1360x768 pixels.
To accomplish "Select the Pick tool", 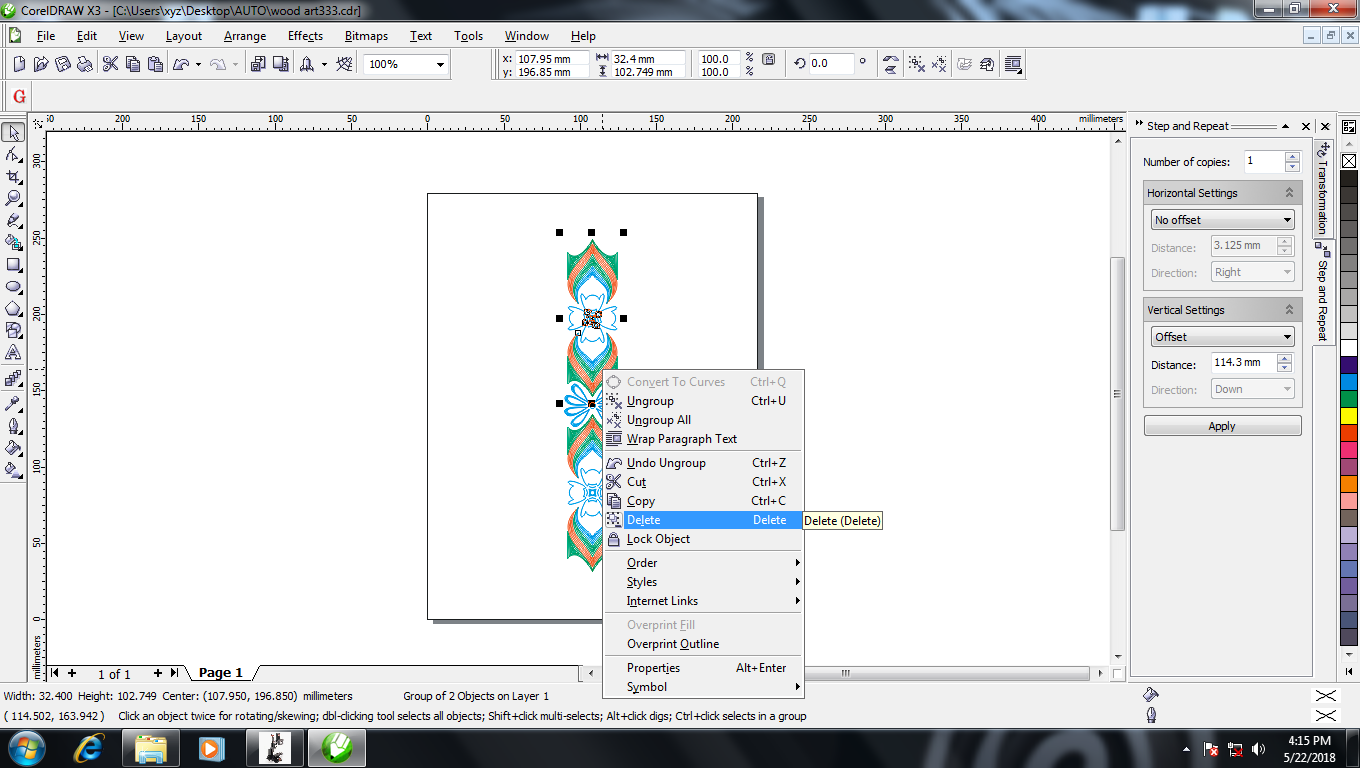I will coord(13,132).
